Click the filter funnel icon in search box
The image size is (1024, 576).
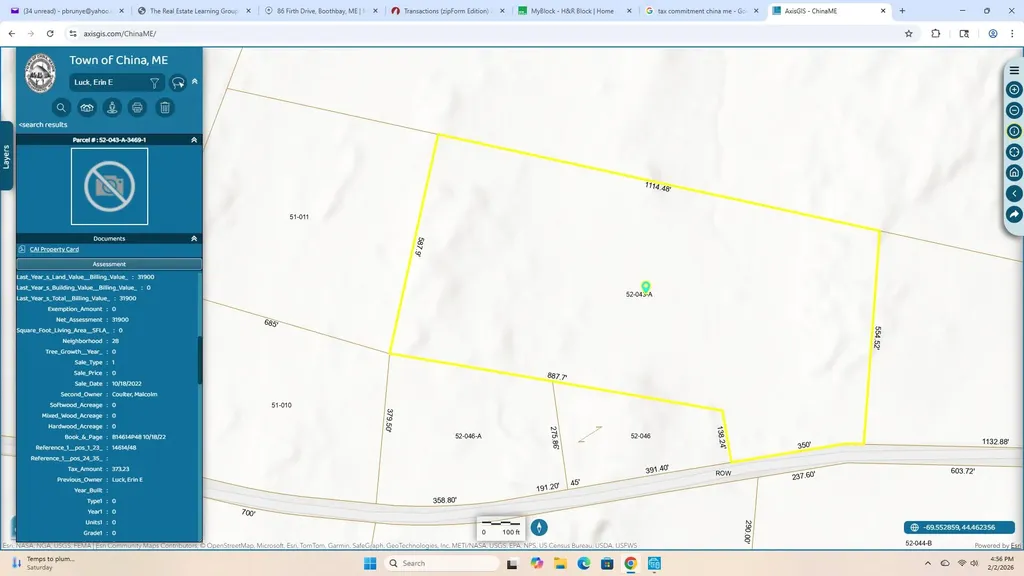click(154, 83)
